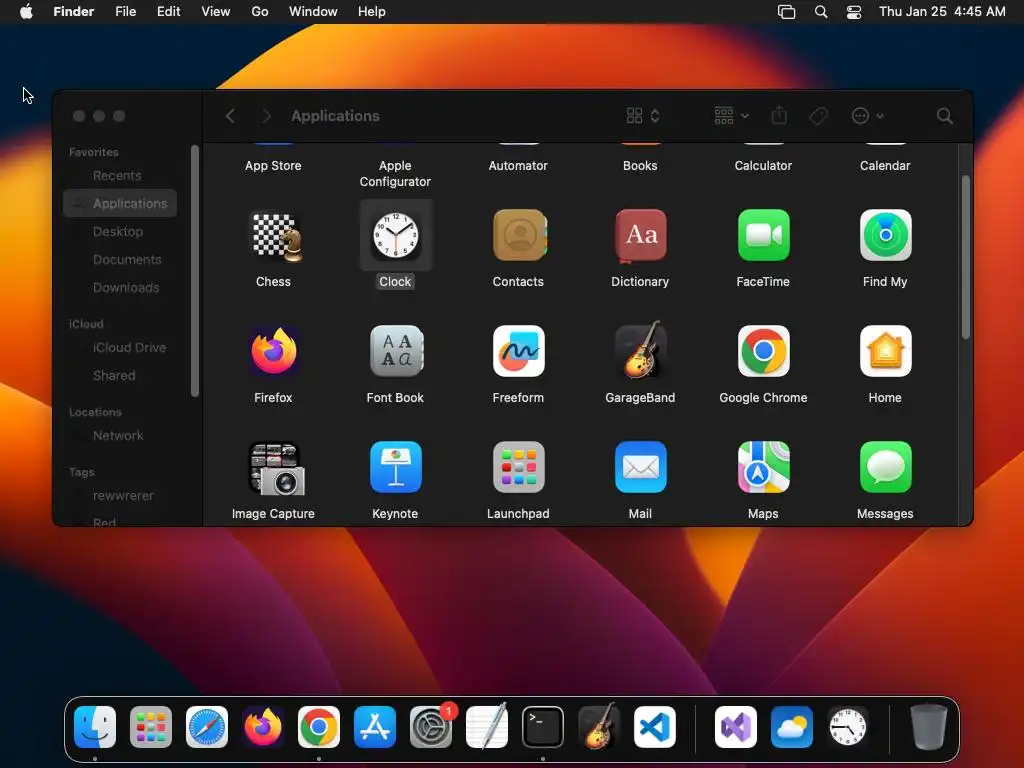Select Recents in the sidebar

120,175
